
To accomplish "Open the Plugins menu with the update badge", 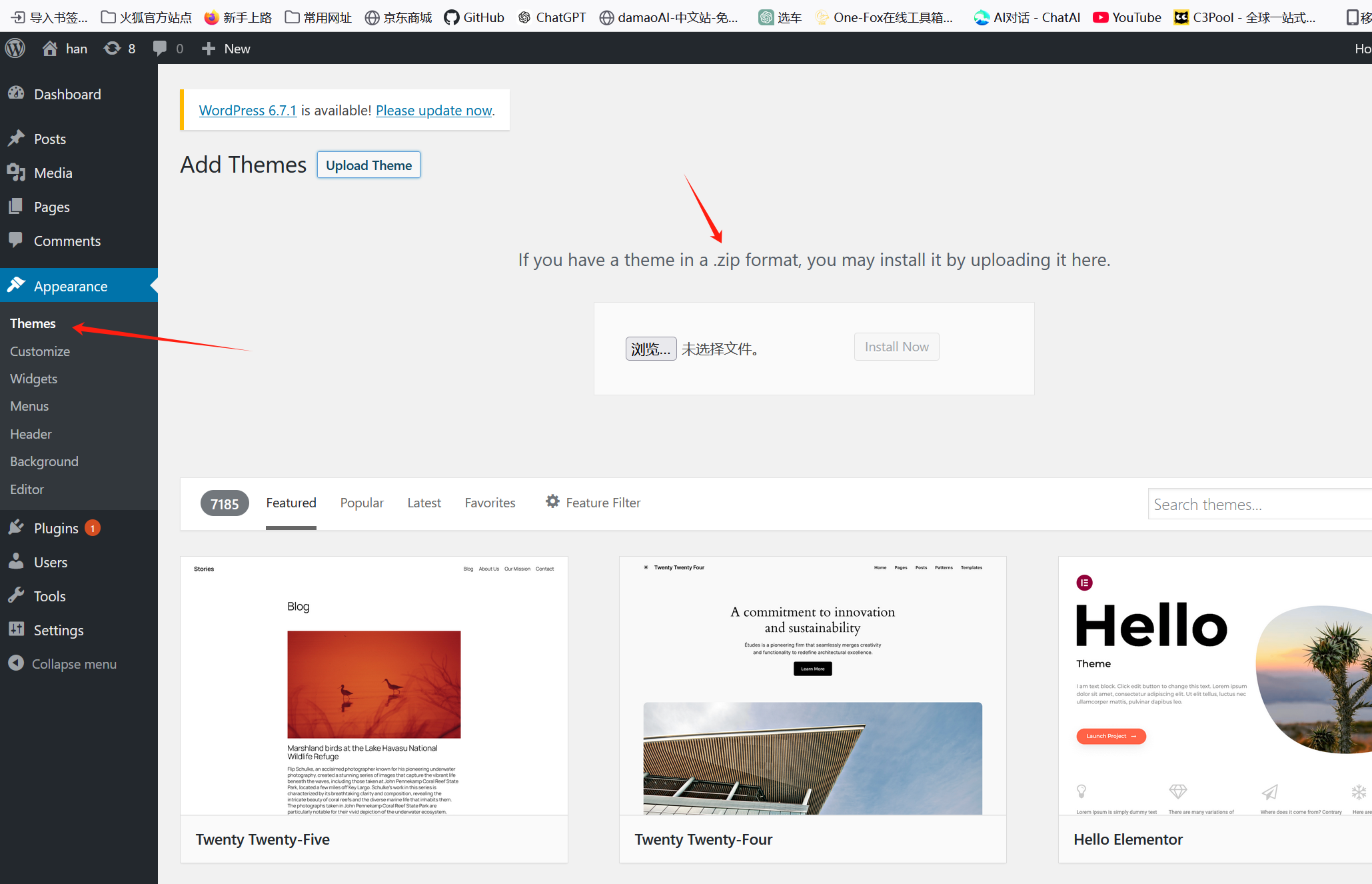I will point(56,528).
